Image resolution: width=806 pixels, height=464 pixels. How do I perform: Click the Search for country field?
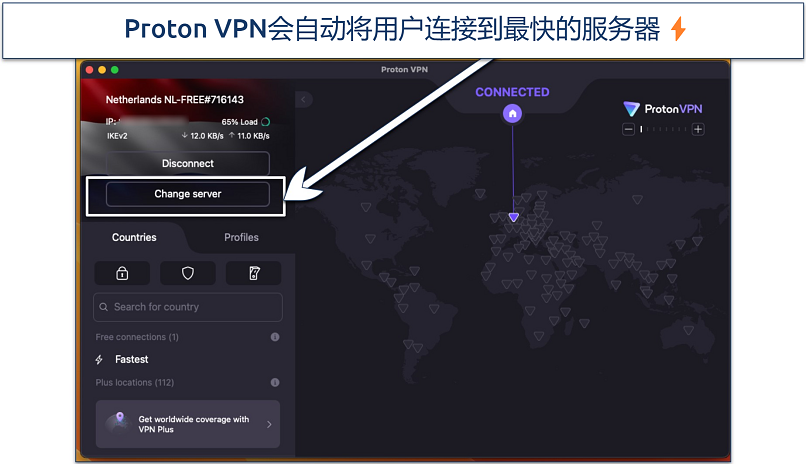[x=188, y=307]
